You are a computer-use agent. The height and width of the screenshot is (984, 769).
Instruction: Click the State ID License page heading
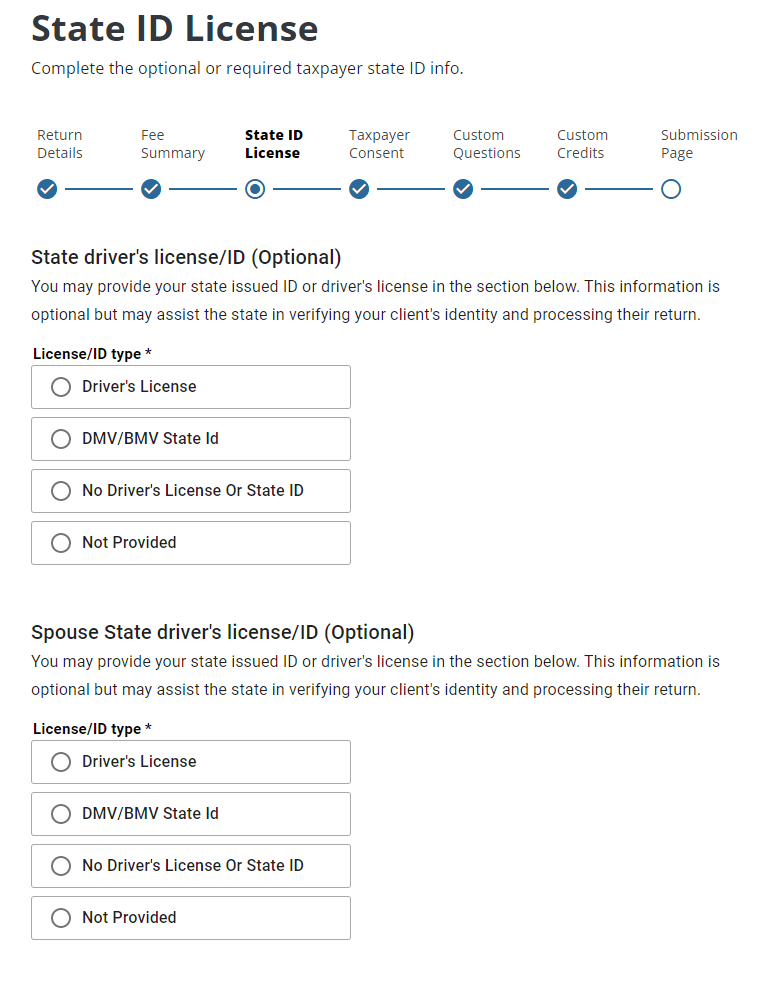175,29
